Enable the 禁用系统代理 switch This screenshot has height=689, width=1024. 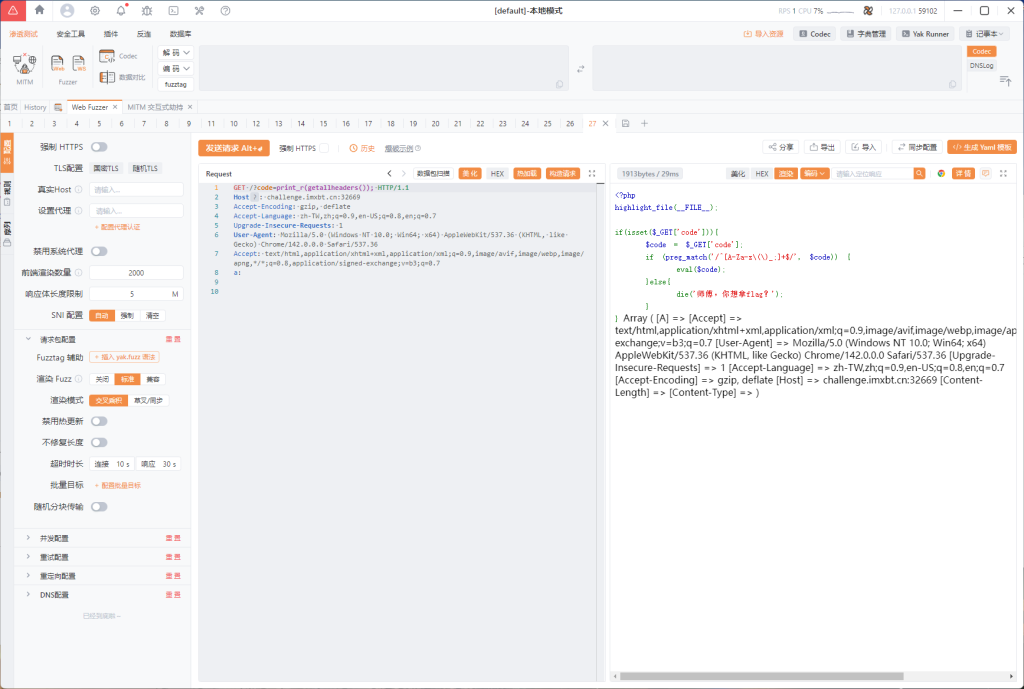point(99,251)
